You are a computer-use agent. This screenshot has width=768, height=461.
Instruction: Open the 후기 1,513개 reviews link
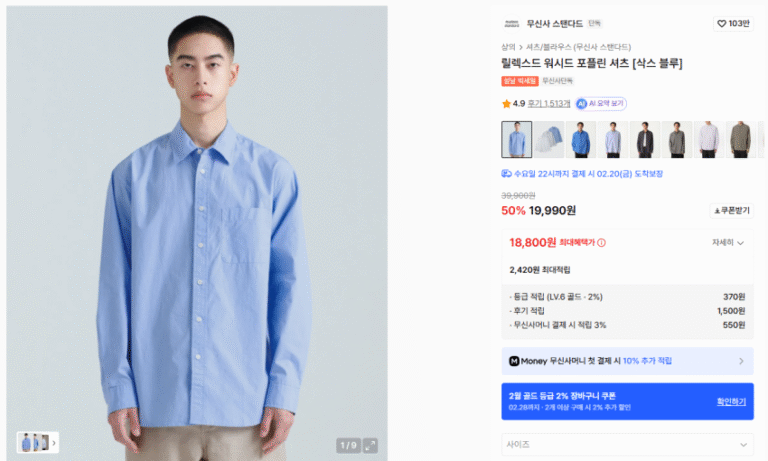pos(549,104)
